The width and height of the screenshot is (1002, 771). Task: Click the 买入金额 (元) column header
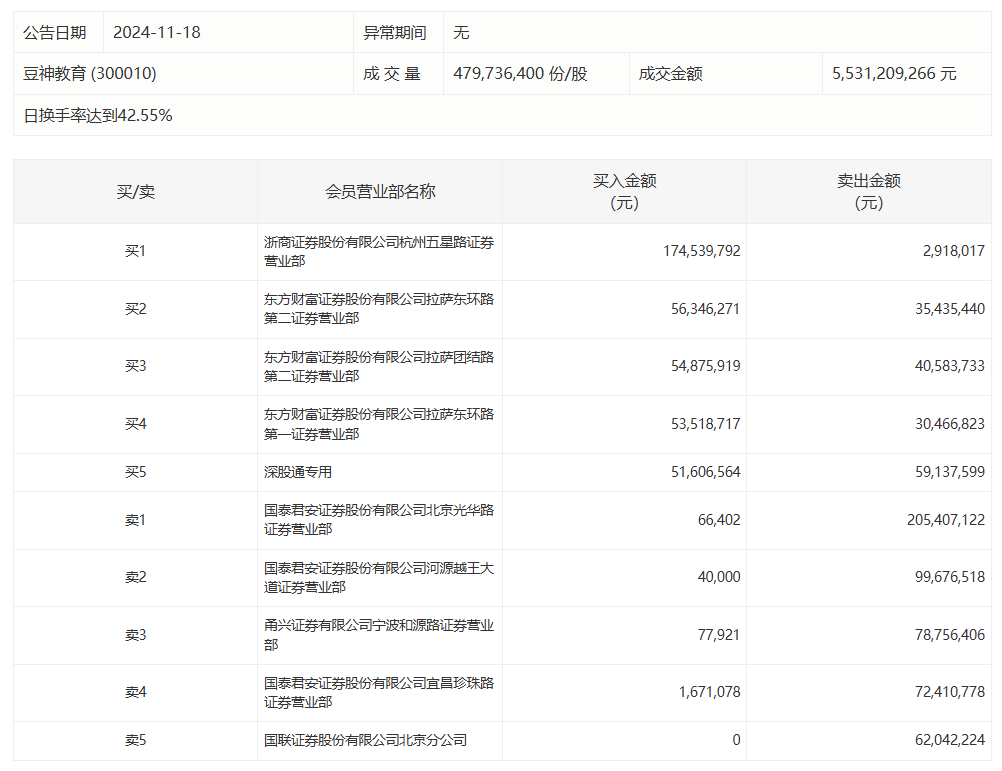point(624,192)
